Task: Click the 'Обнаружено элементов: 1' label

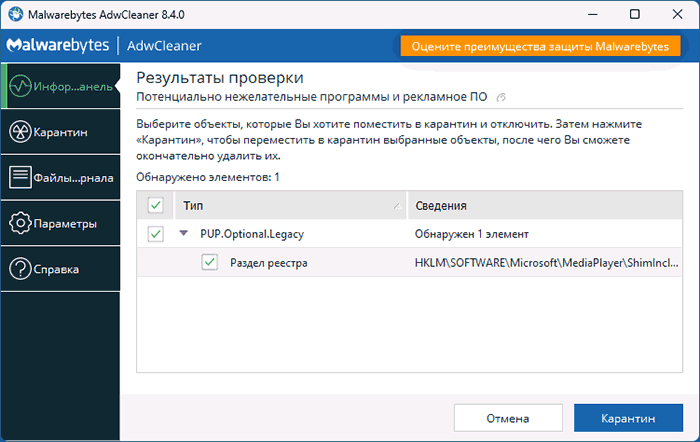Action: (x=208, y=177)
